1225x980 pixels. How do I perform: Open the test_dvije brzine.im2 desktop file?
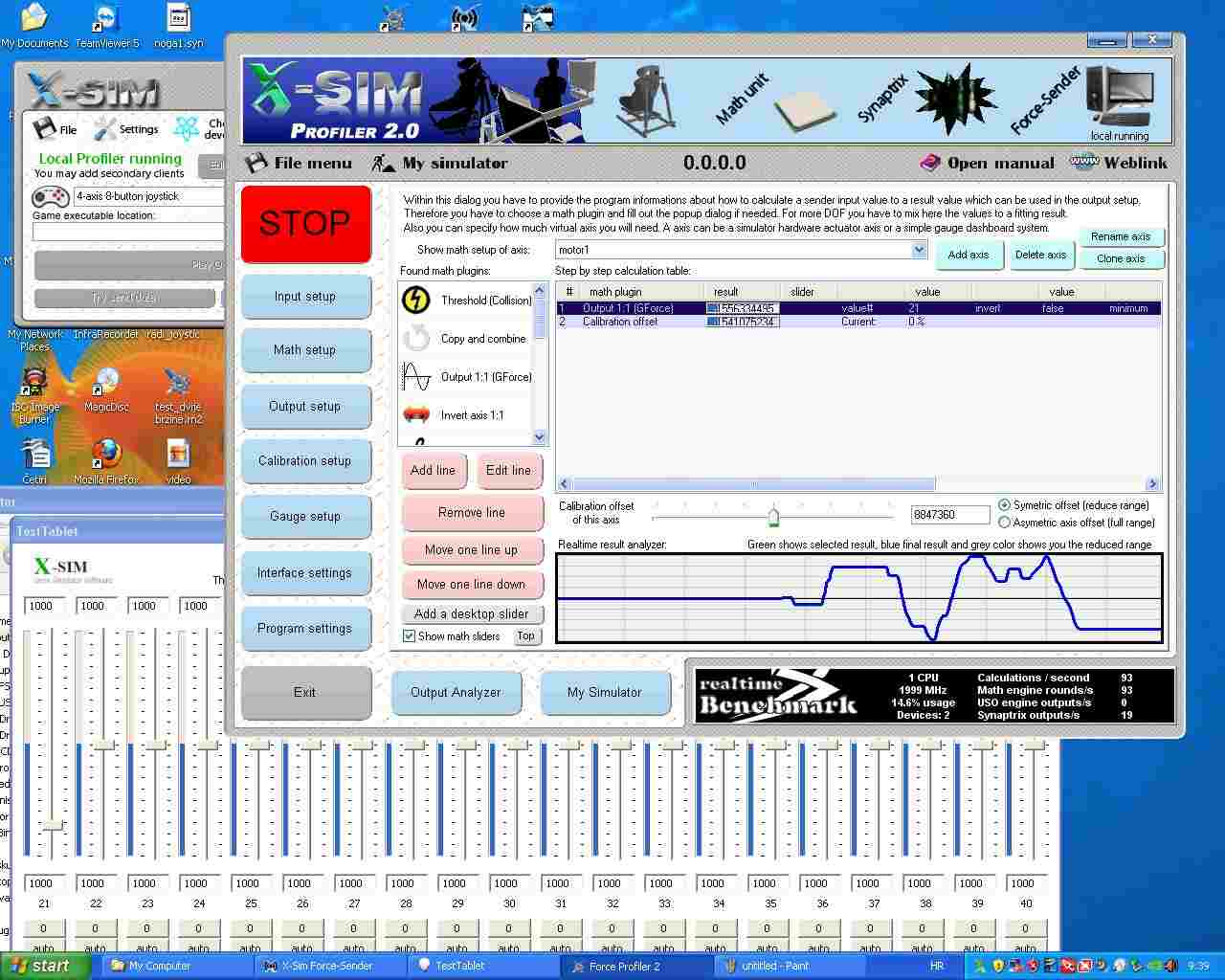(x=178, y=394)
